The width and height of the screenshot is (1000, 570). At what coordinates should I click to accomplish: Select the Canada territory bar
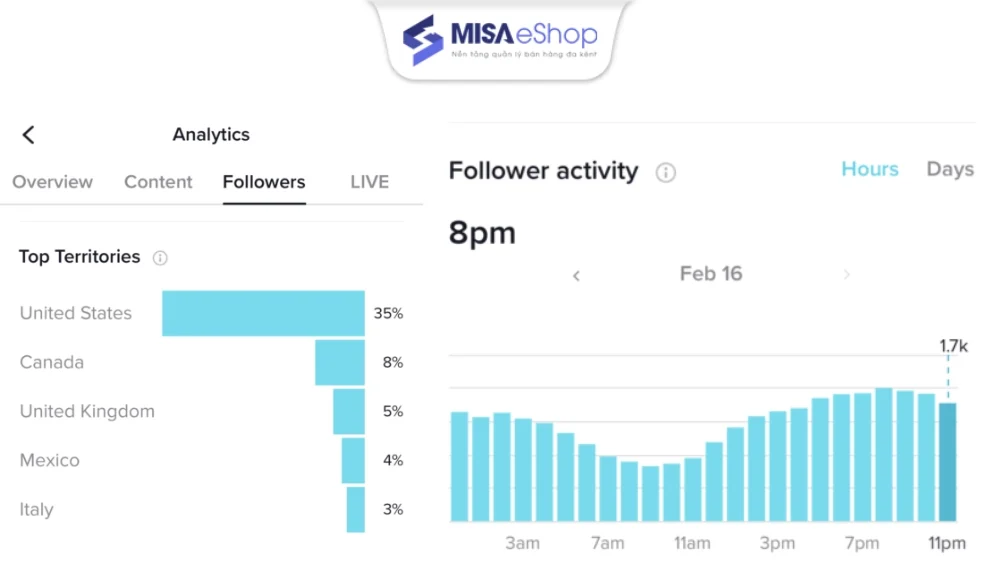point(340,362)
